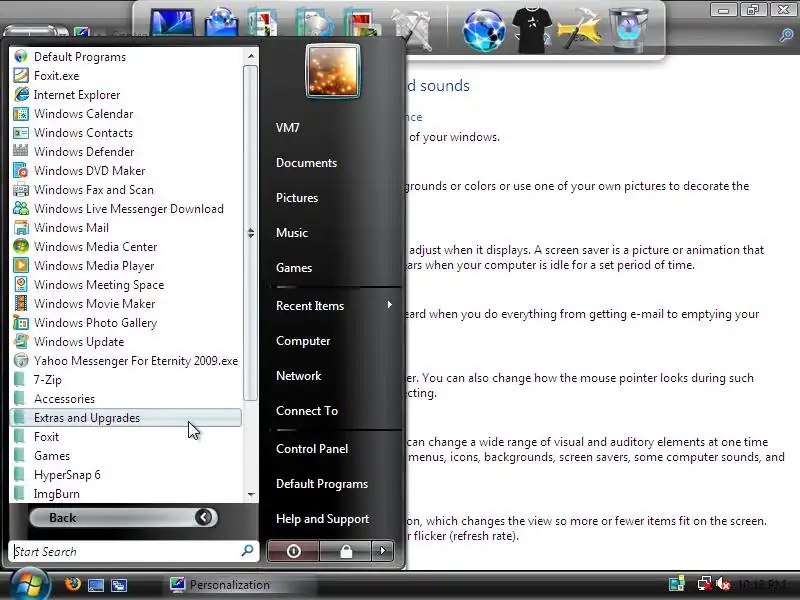Click the Back button in Start menu
This screenshot has width=800, height=600.
[123, 518]
